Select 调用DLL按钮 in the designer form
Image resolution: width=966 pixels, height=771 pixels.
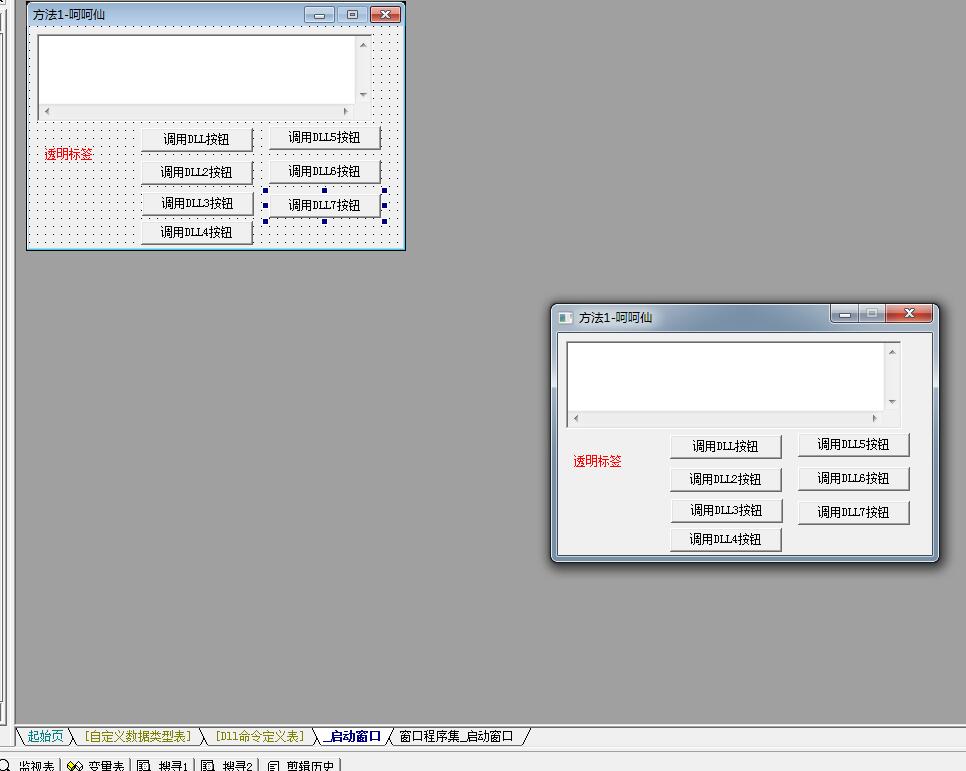point(197,139)
